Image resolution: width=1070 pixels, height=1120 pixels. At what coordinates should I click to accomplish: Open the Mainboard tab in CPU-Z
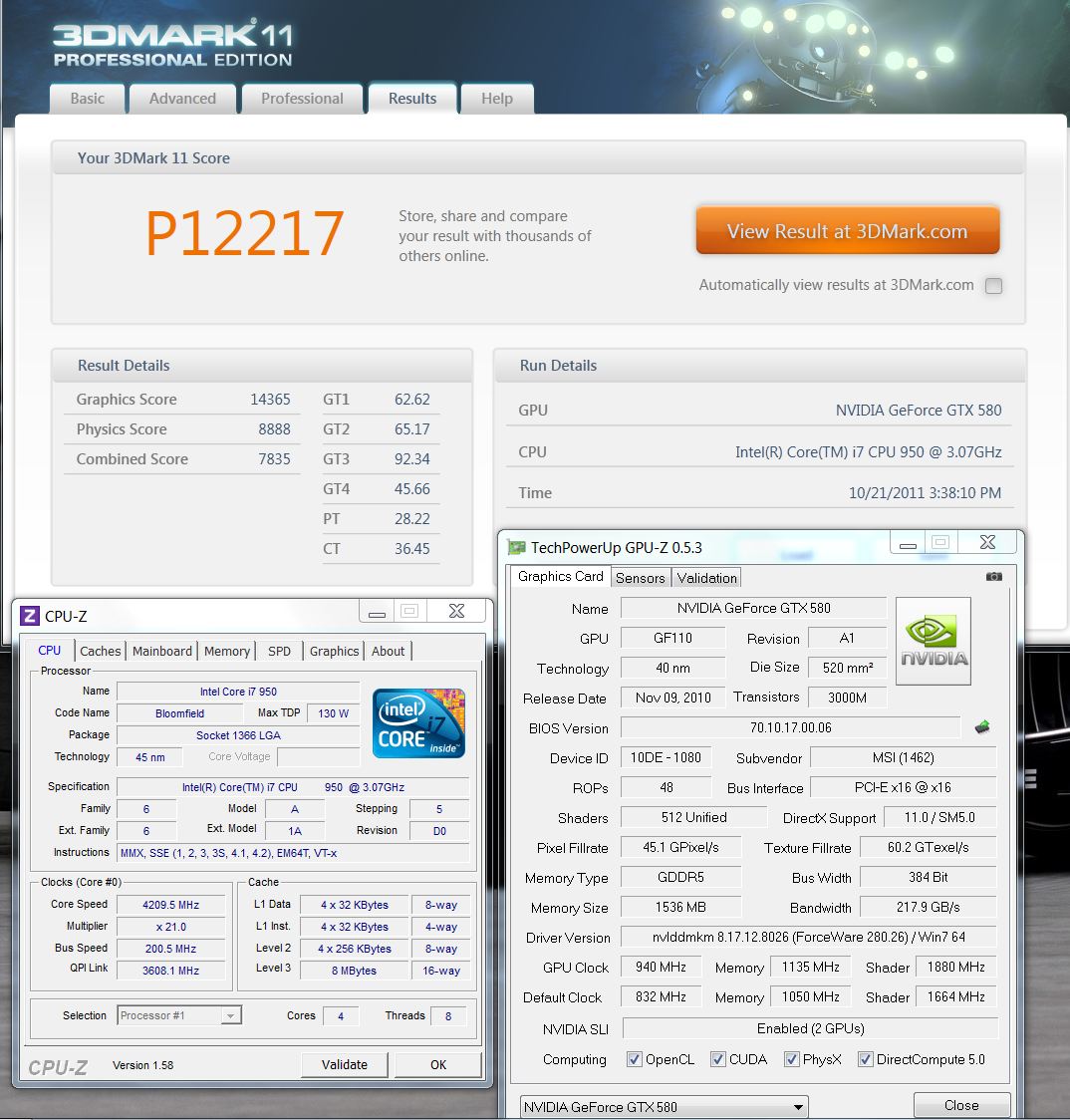[x=162, y=652]
